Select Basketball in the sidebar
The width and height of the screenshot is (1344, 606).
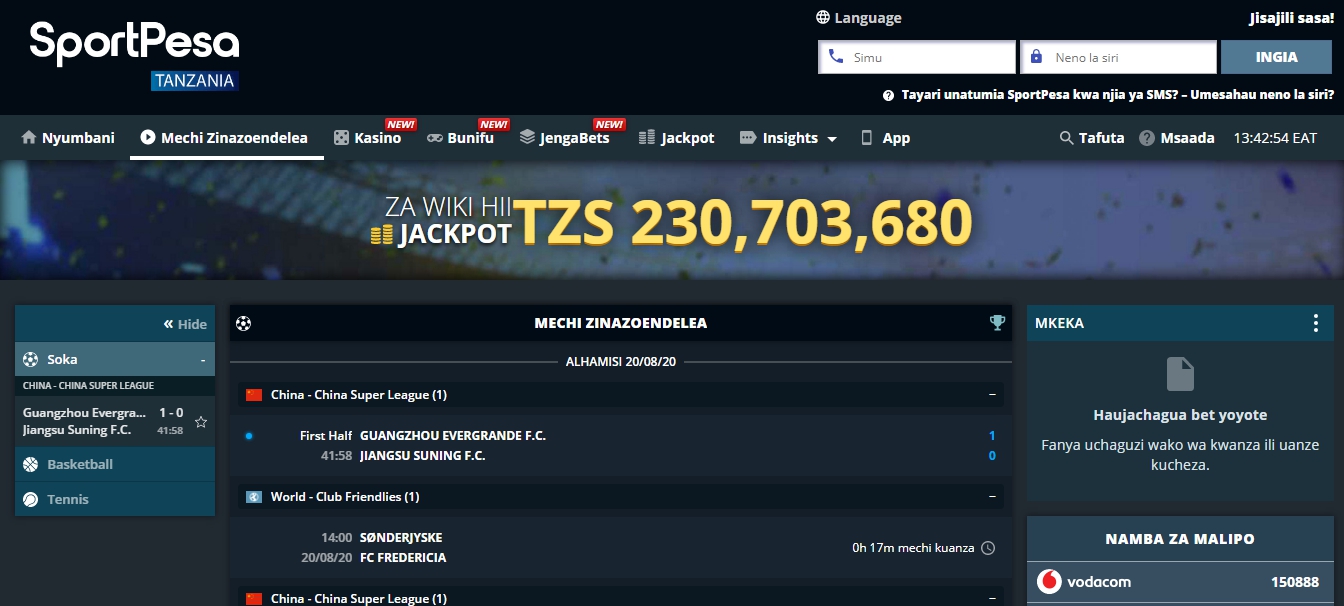tap(115, 464)
